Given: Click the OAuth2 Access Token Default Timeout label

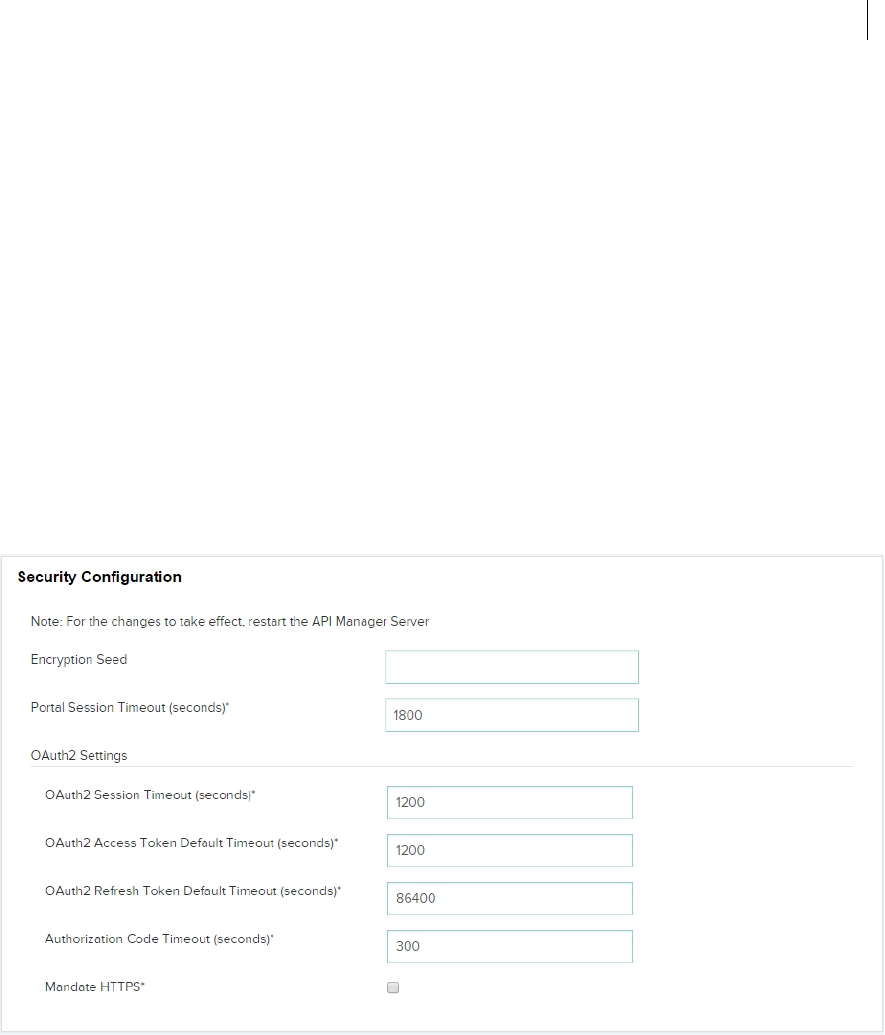Looking at the screenshot, I should pyautogui.click(x=192, y=843).
